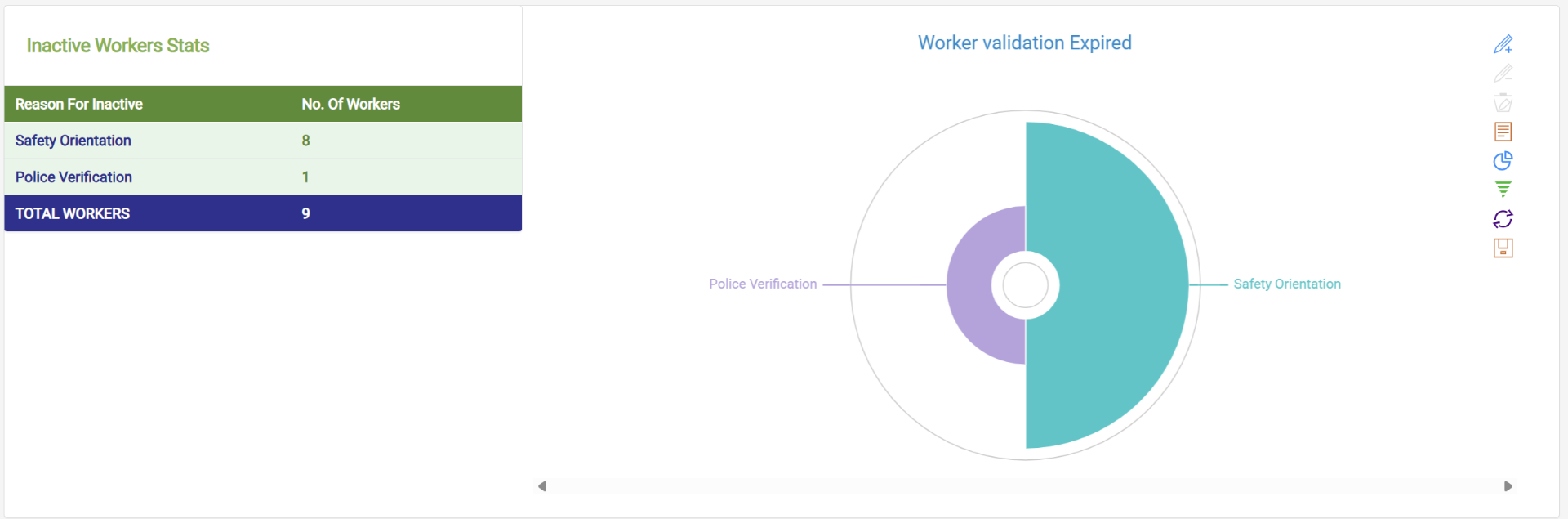Click the Safety Orientation chart label
This screenshot has height=519, width=1568.
[x=1287, y=284]
